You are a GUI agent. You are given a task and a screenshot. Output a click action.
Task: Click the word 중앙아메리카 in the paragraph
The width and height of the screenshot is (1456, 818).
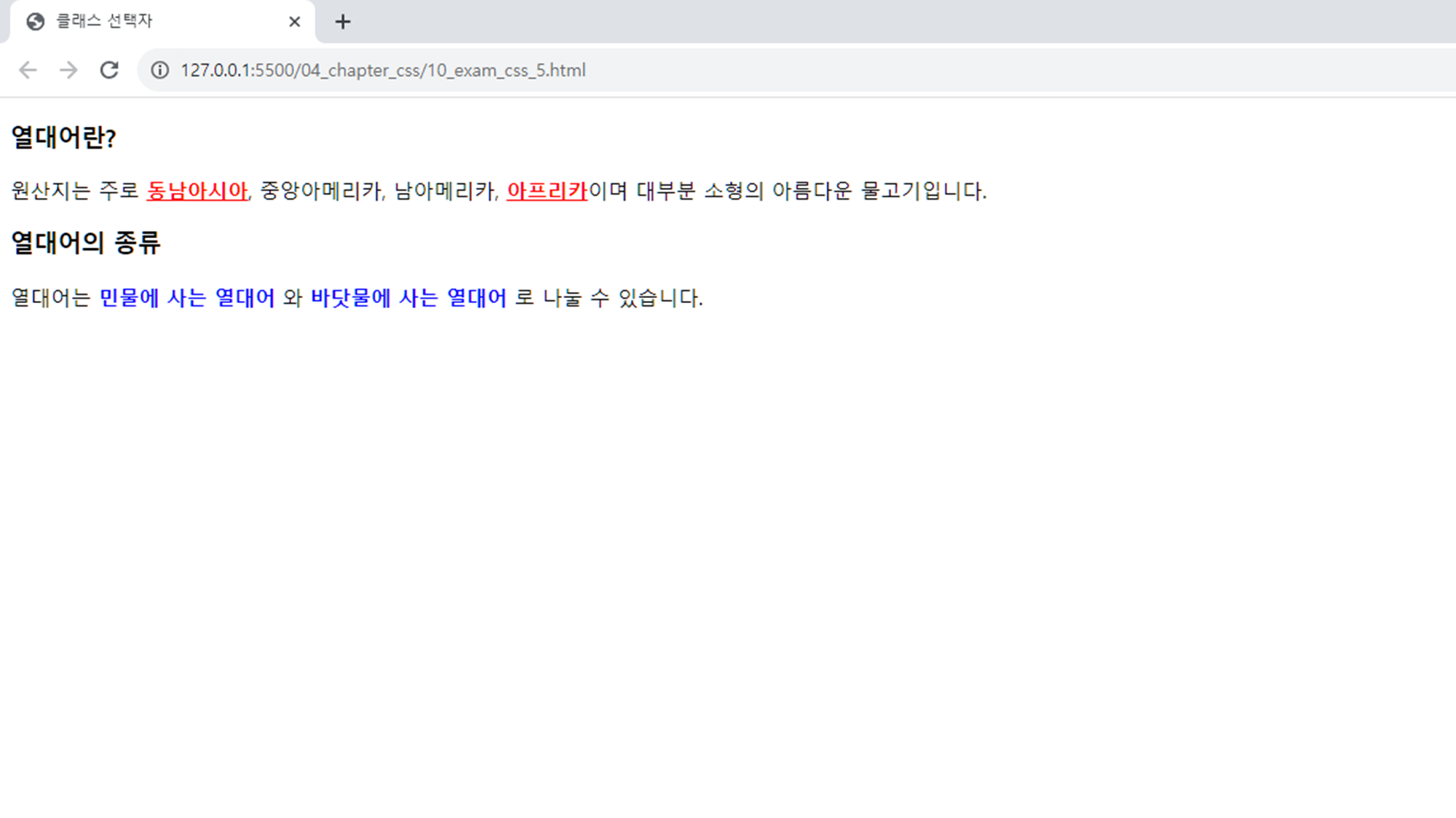coord(321,191)
